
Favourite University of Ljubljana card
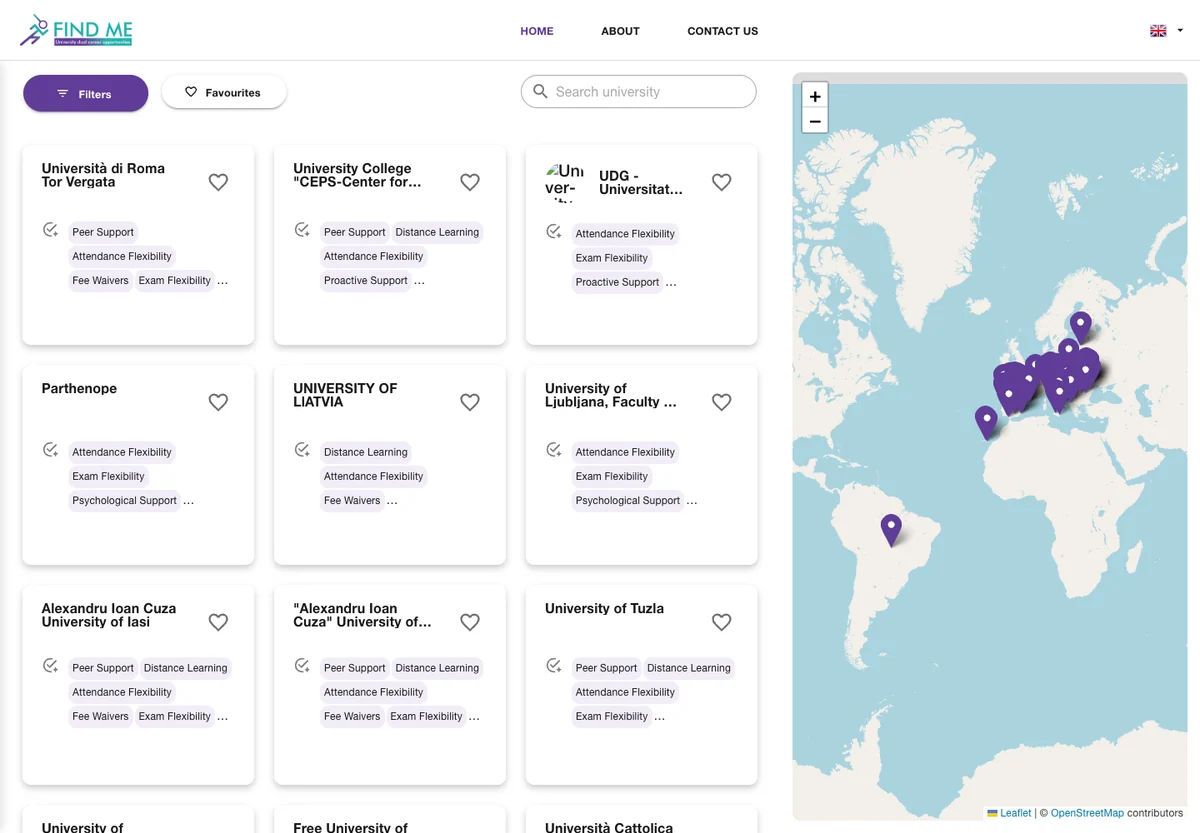(721, 402)
